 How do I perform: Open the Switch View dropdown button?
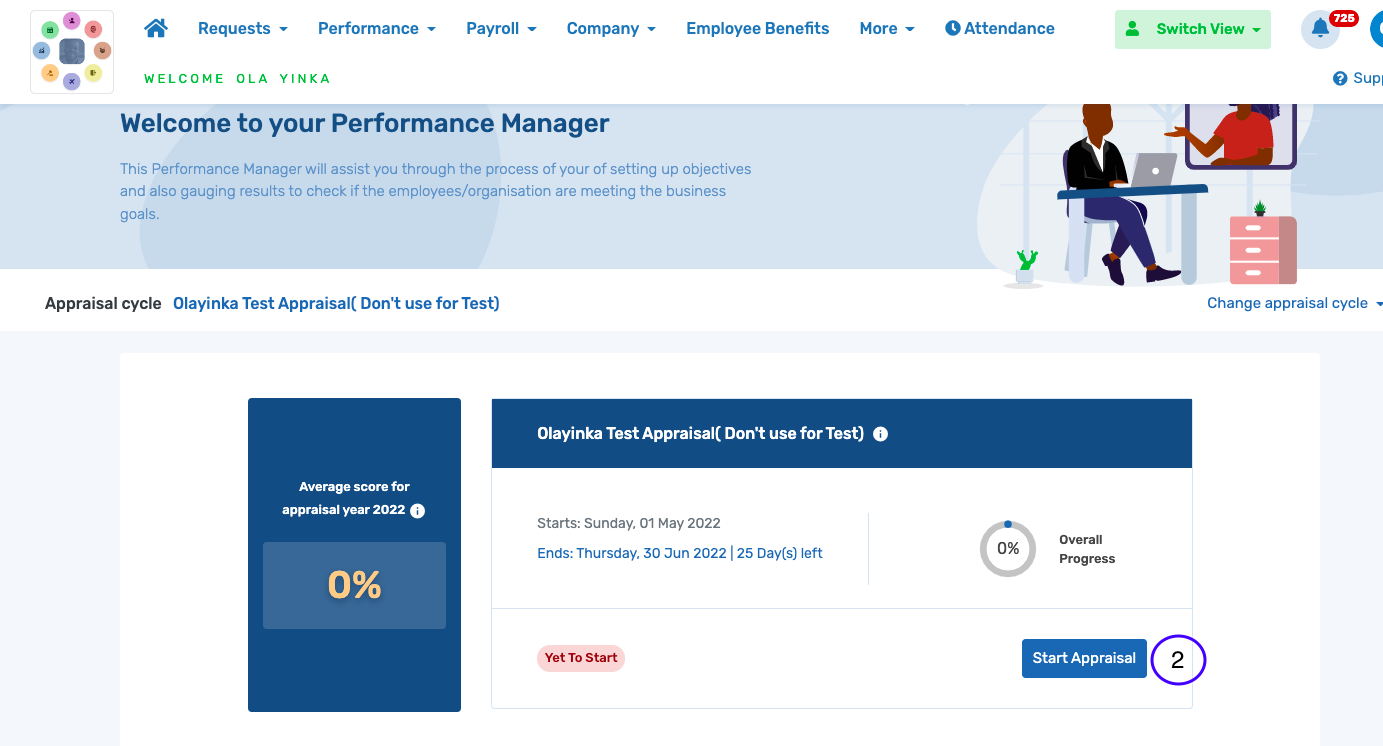click(1192, 29)
